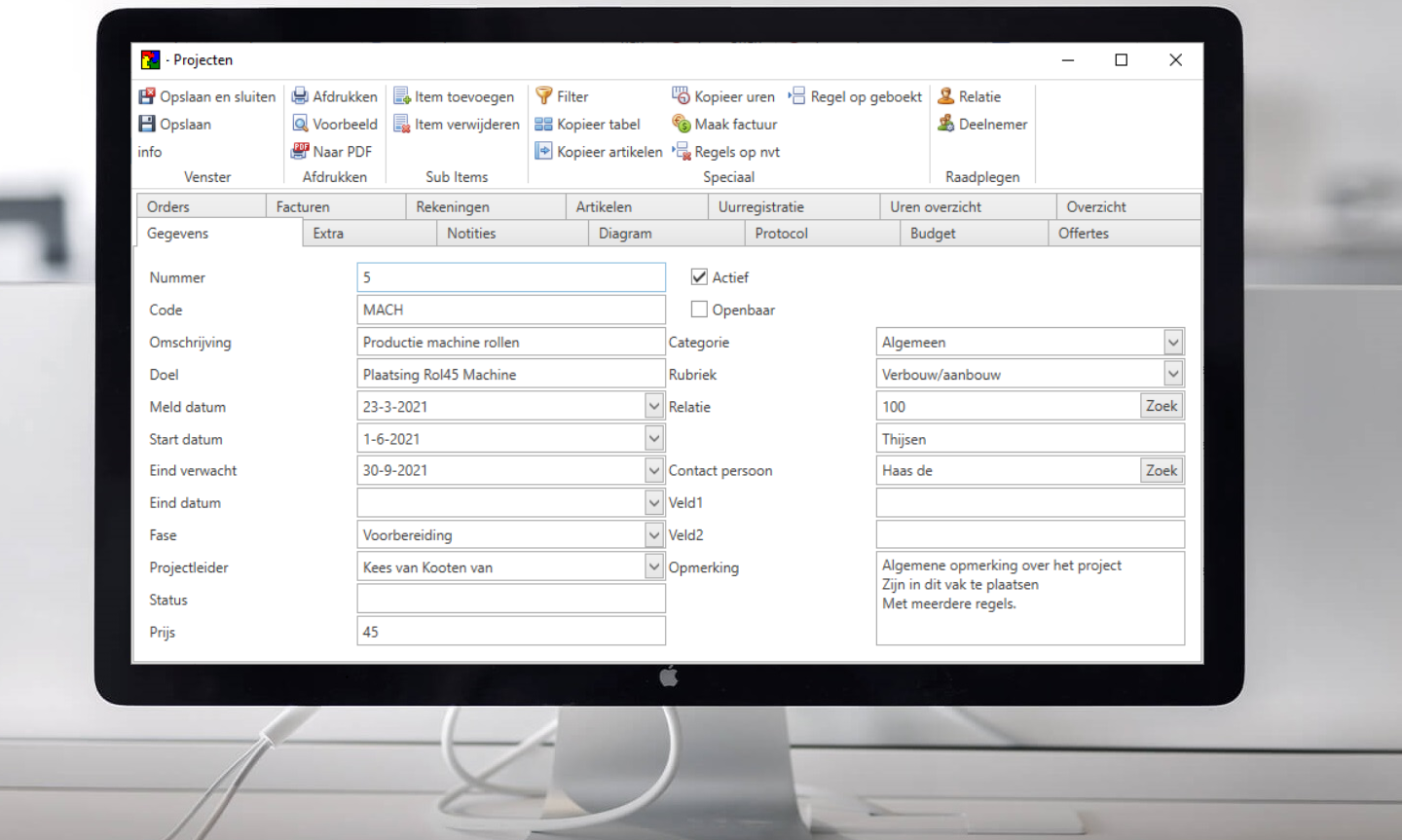Click the Opmerking text area
Viewport: 1402px width, 840px height.
(1030, 599)
